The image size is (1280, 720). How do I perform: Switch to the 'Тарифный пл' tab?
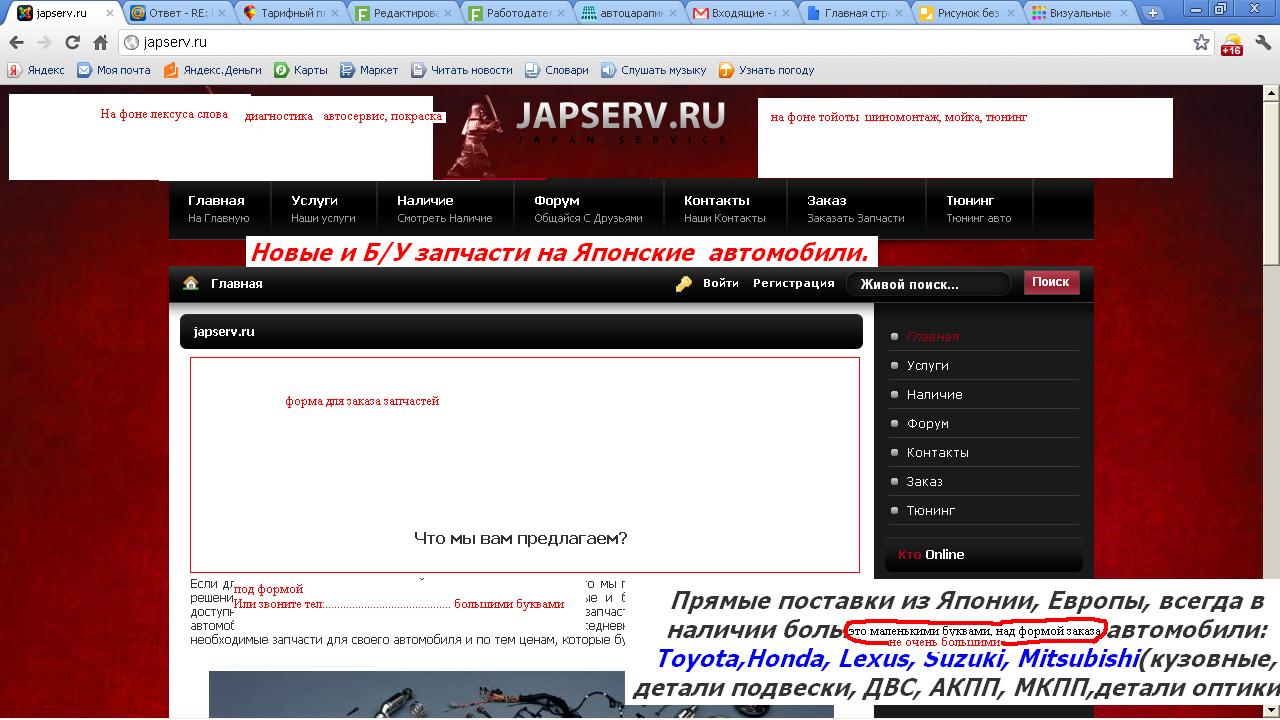292,14
